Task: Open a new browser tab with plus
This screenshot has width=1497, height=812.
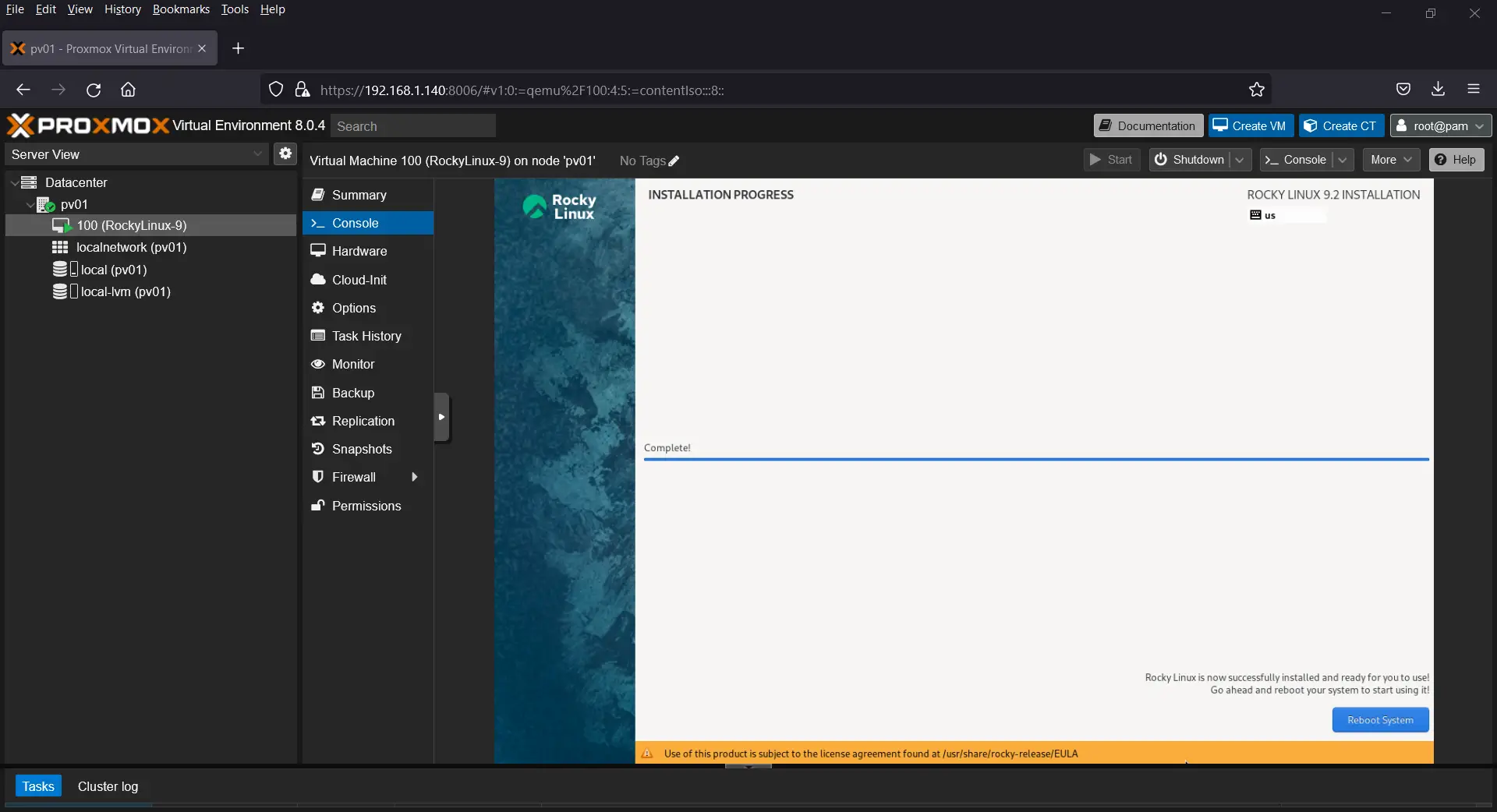Action: (238, 48)
